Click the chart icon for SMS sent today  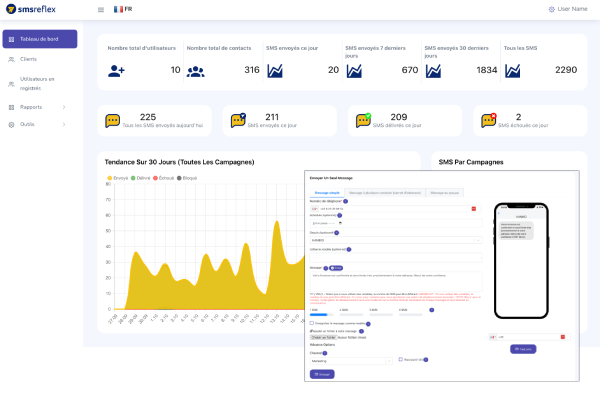pos(274,71)
